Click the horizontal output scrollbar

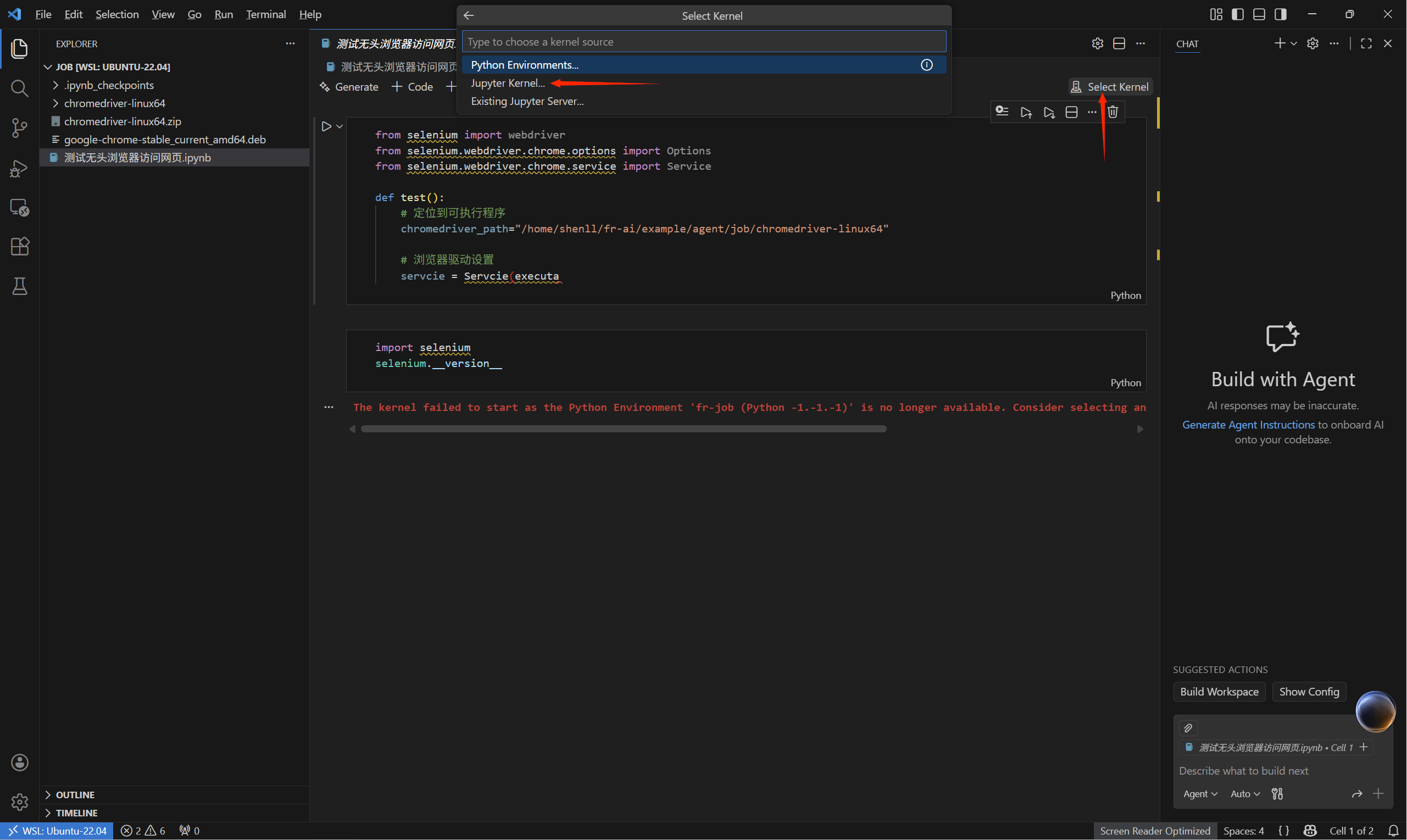(x=623, y=429)
